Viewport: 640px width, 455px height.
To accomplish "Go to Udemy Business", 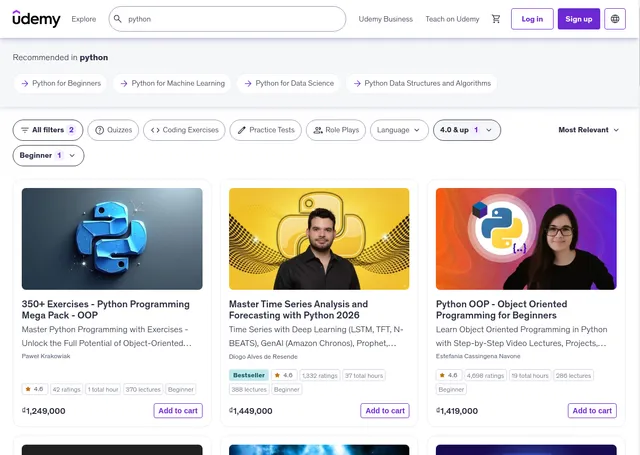I will pos(385,19).
